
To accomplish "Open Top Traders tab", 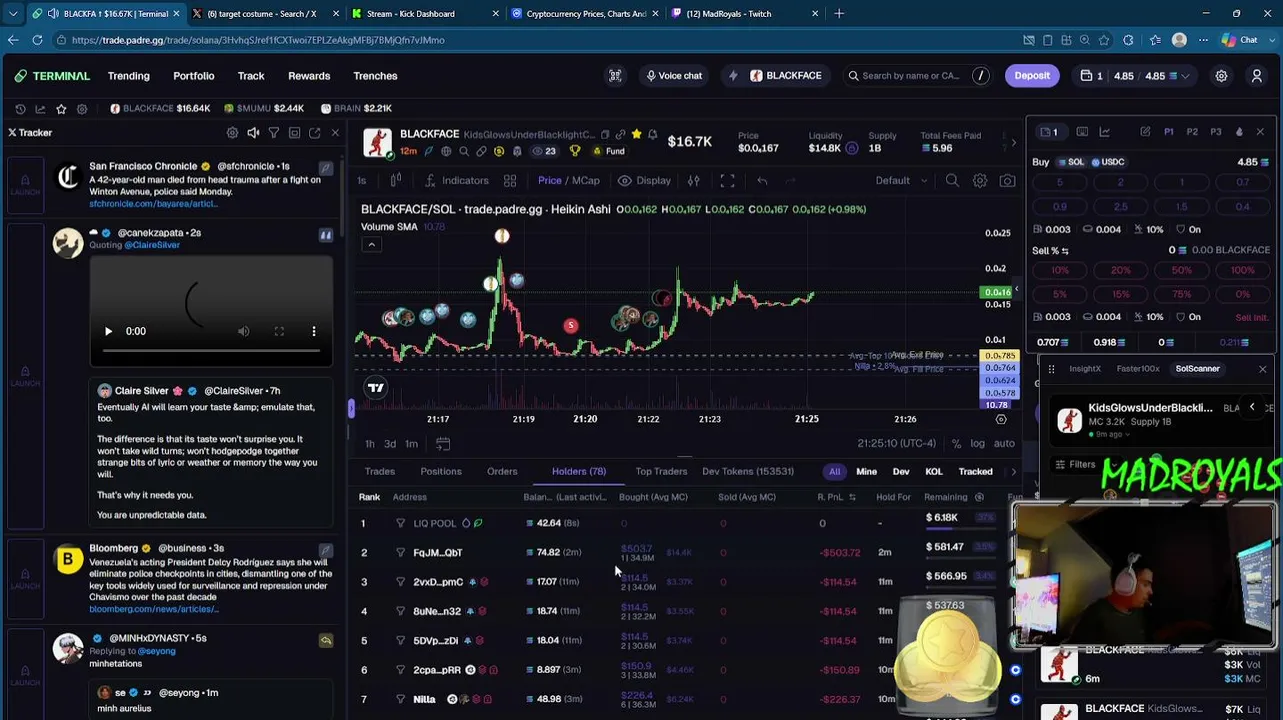I will pos(661,472).
